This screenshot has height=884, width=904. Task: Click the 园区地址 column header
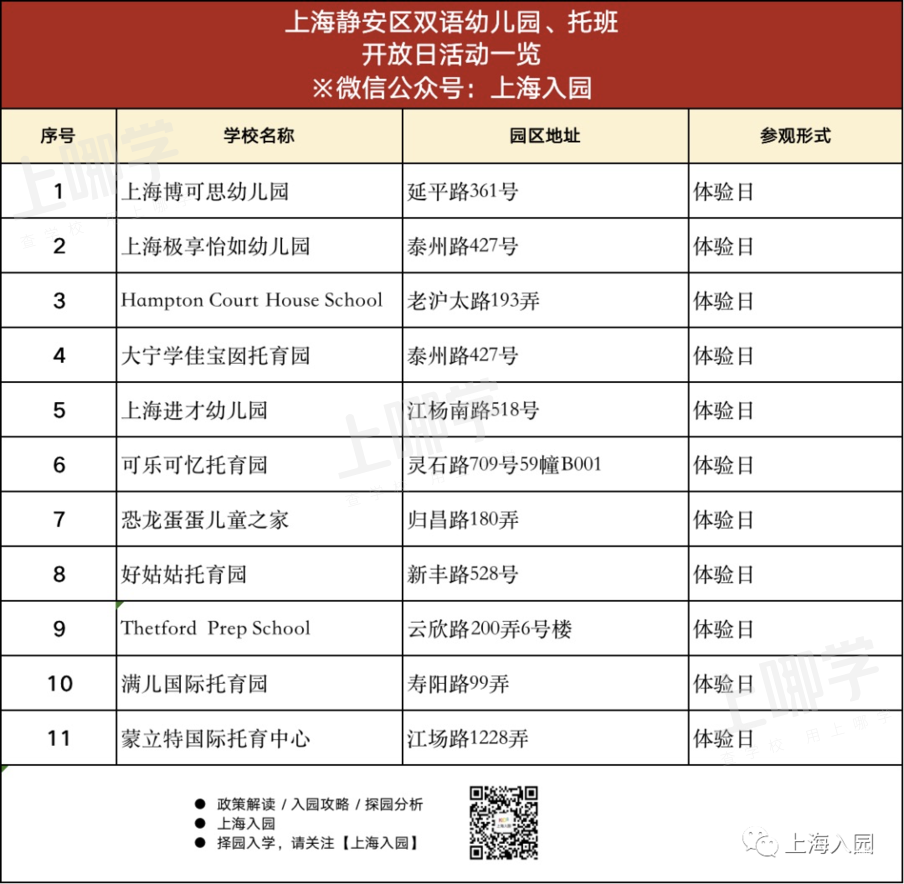tap(545, 136)
